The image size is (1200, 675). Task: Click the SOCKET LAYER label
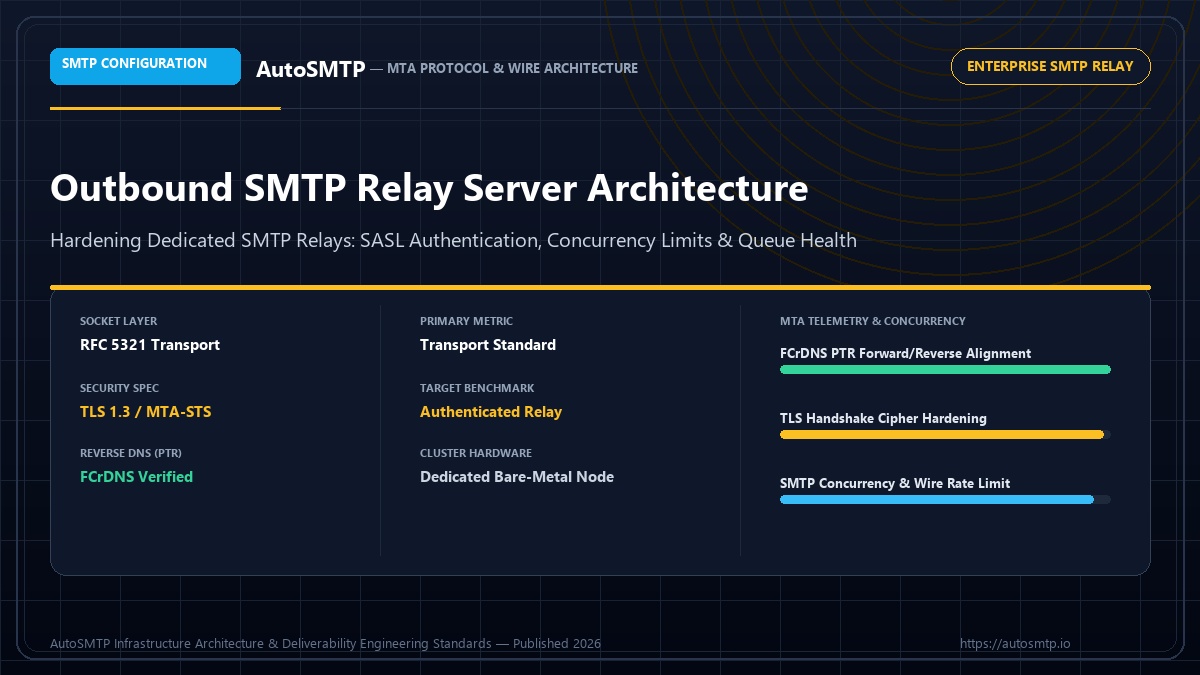tap(118, 321)
